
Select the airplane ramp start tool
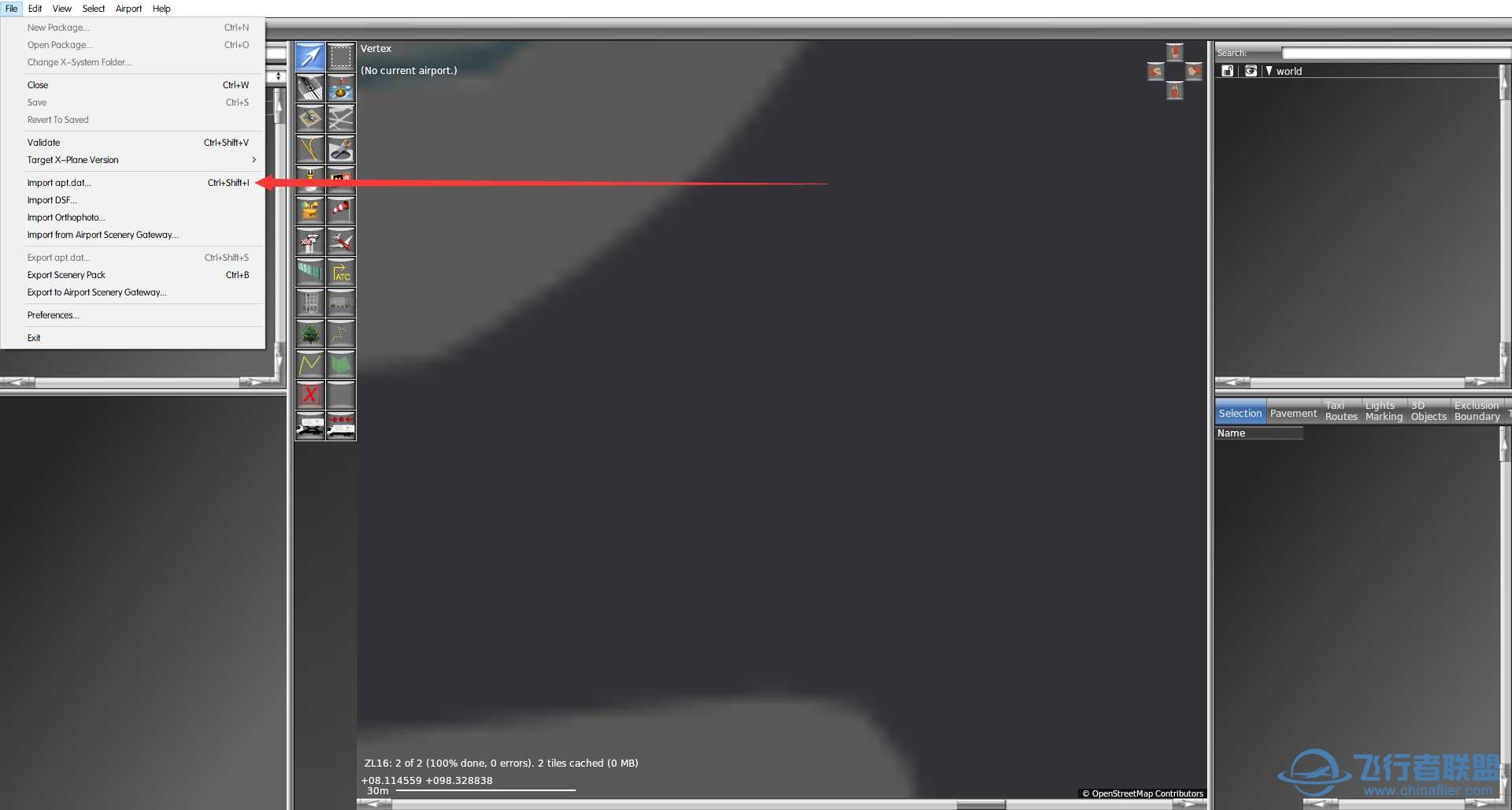pos(341,241)
